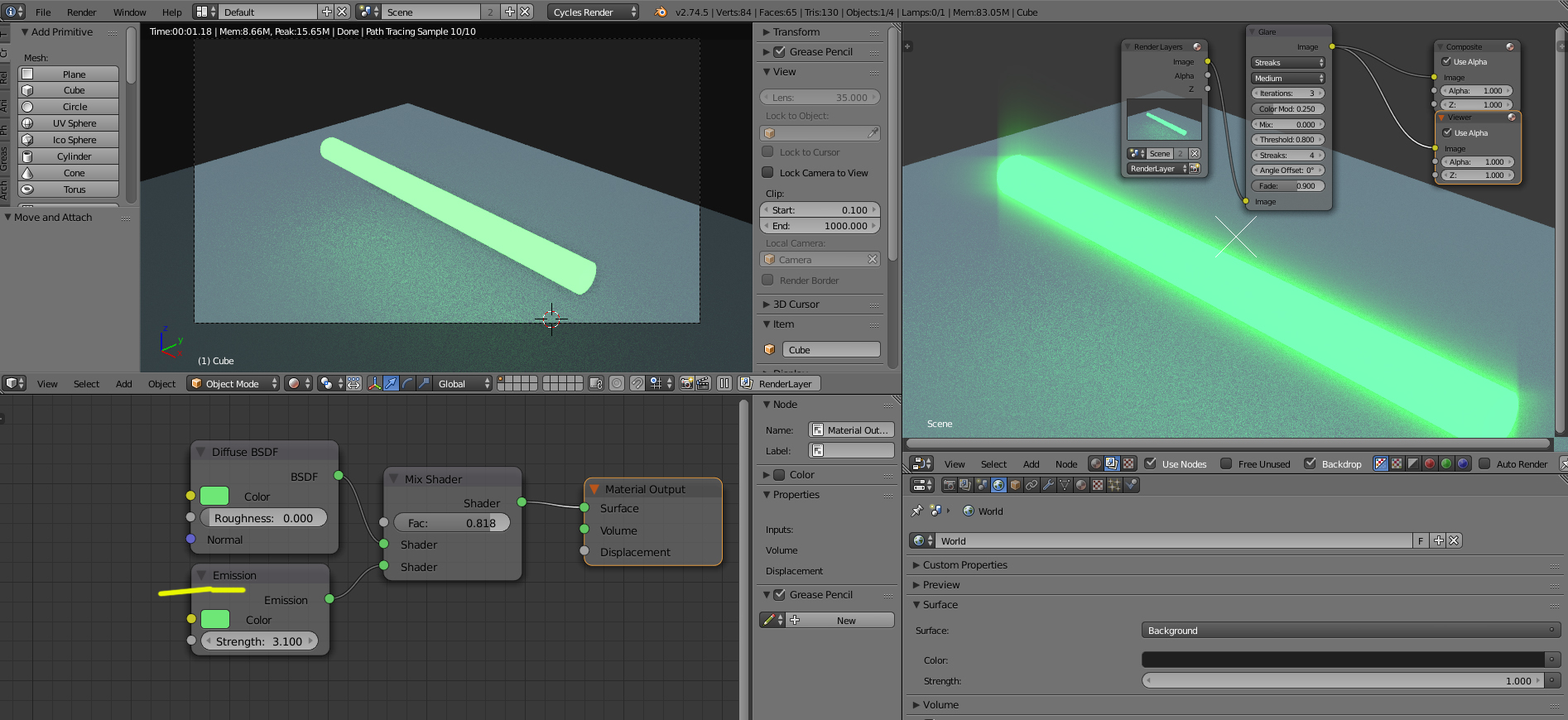Switch node editor to texture nodes

(x=1128, y=464)
